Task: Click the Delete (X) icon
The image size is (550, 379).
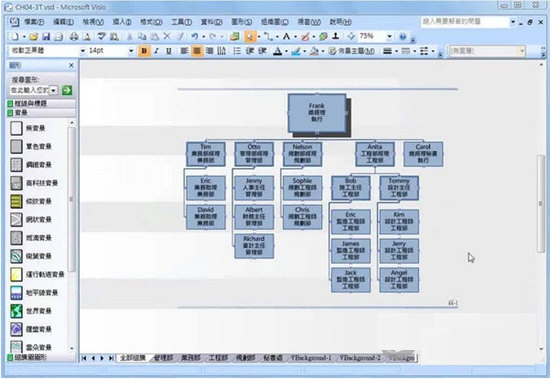Action: coord(167,36)
